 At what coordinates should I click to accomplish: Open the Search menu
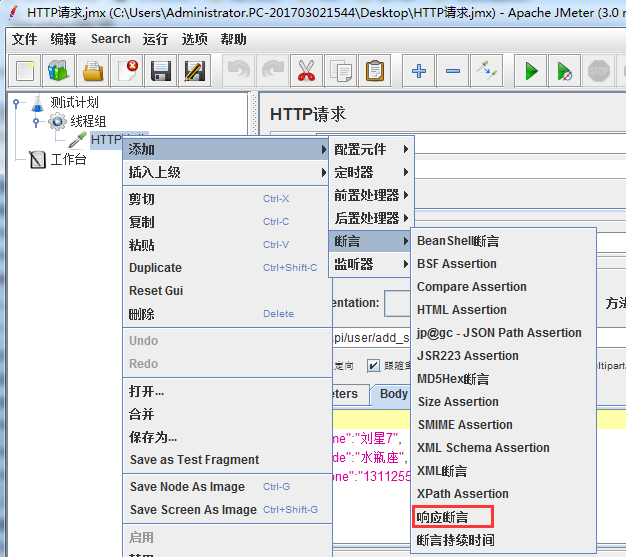coord(111,39)
